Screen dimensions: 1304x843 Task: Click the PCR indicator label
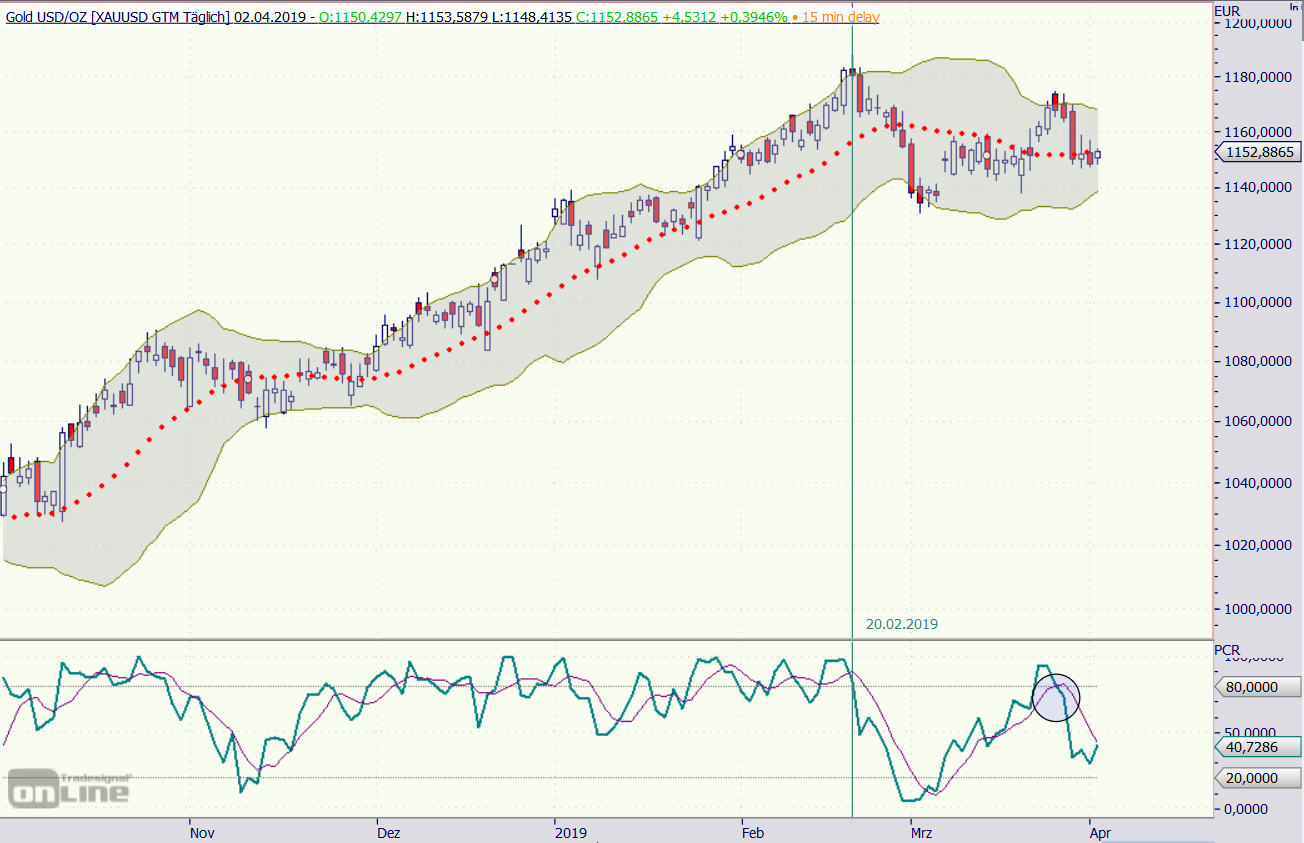point(1227,650)
